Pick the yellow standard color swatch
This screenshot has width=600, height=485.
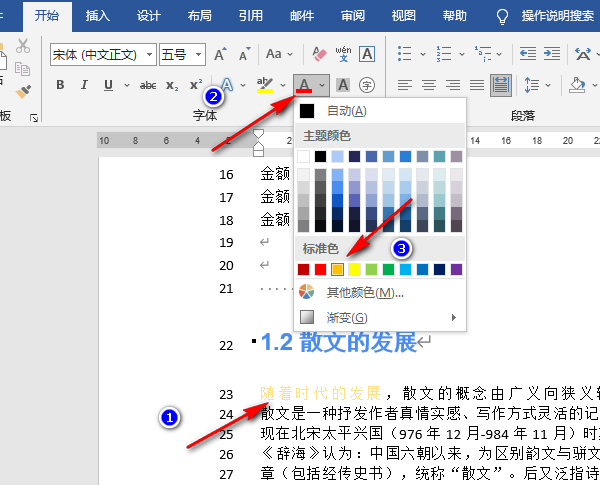click(354, 269)
